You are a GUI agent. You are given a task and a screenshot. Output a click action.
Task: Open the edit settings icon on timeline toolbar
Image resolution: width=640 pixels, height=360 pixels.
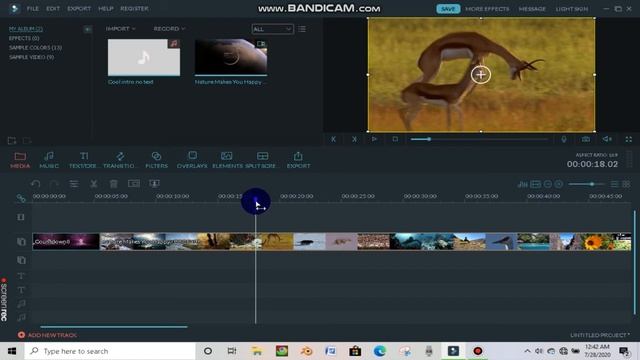coord(74,184)
